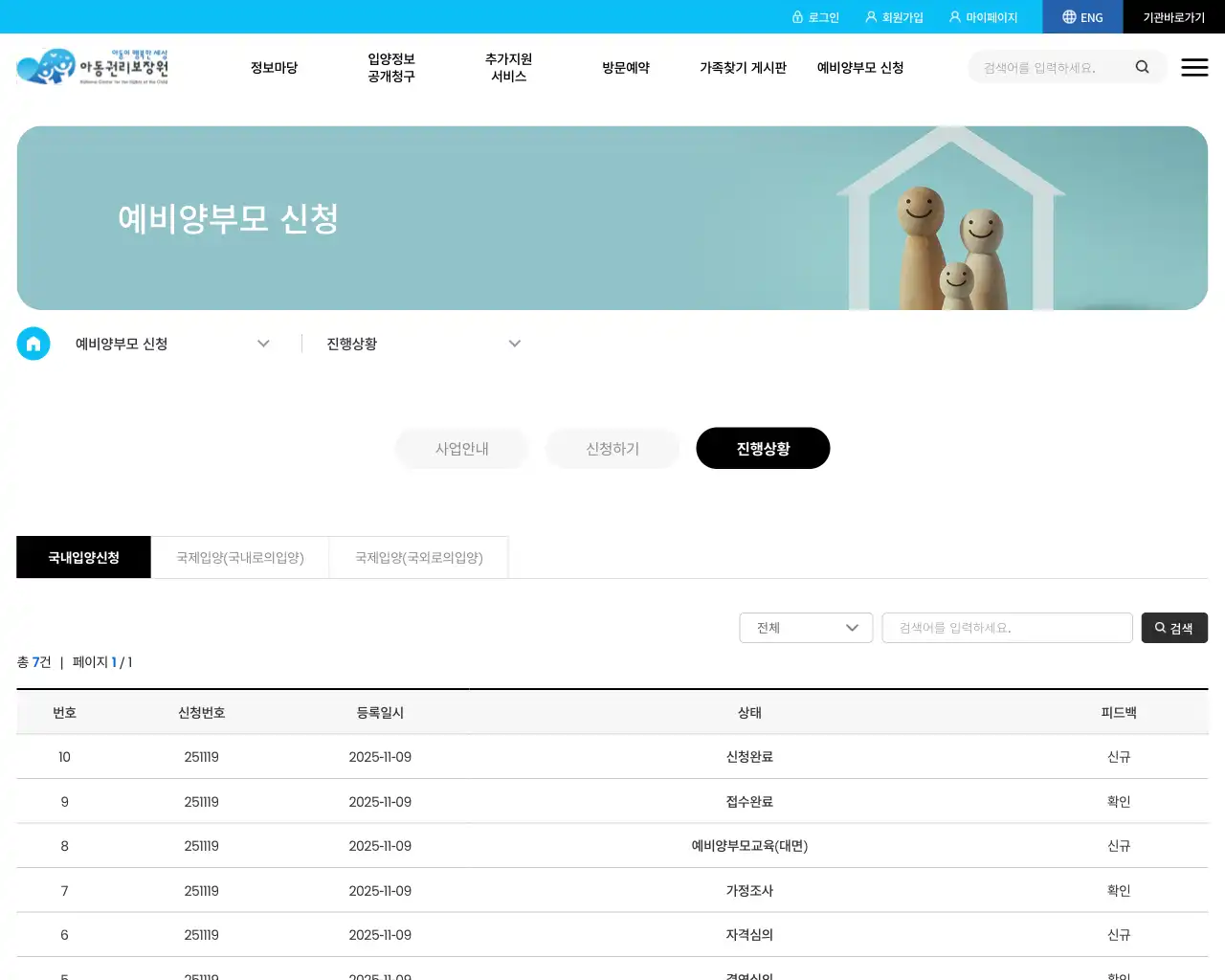
Task: Open 기관바로가기 in the top bar
Action: (1174, 16)
